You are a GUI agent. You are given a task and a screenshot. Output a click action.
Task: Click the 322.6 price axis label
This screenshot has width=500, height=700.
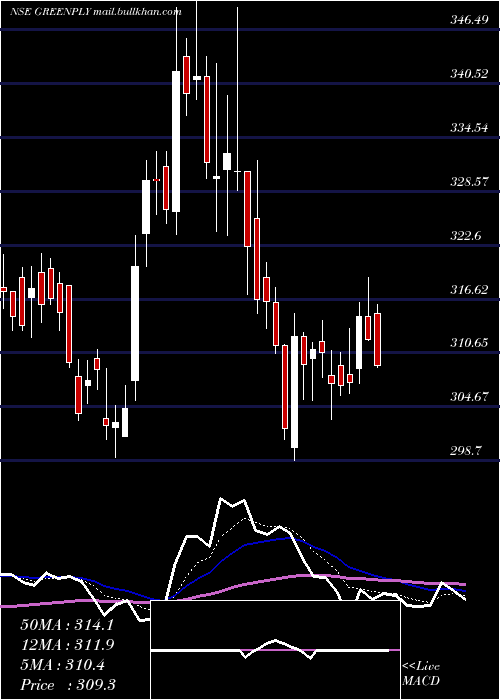466,236
